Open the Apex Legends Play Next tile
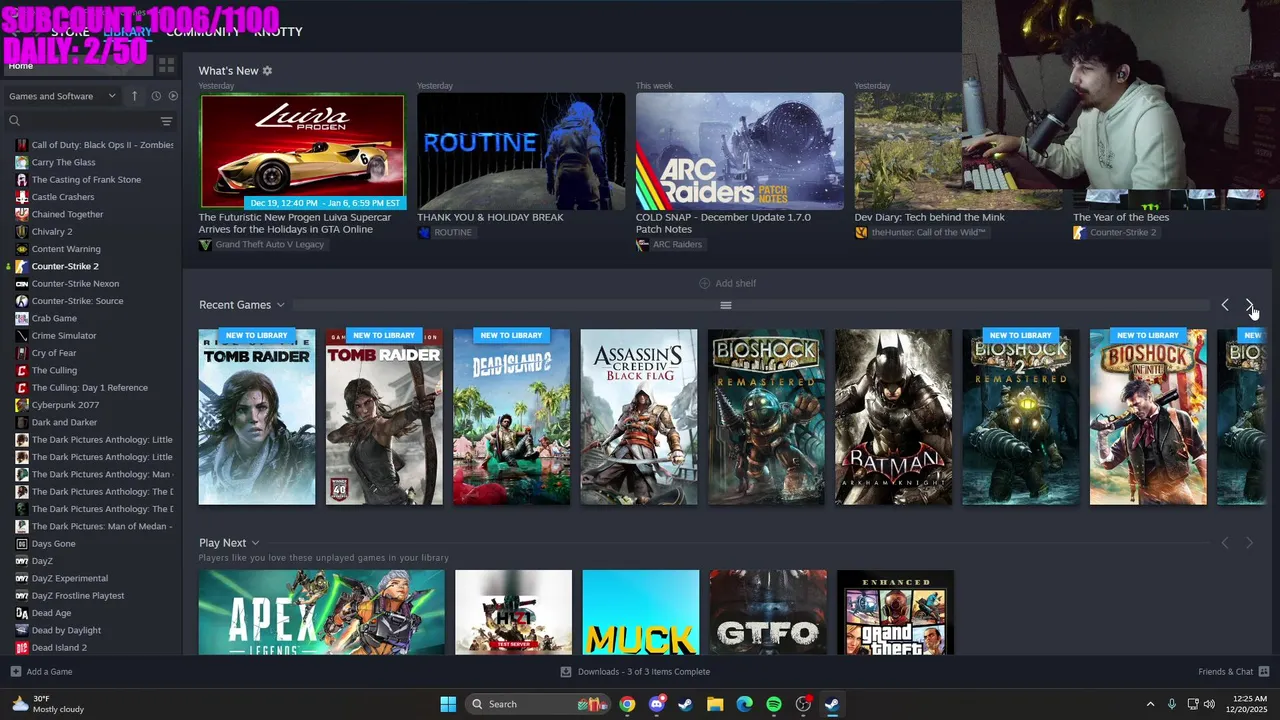This screenshot has height=720, width=1280. tap(322, 612)
